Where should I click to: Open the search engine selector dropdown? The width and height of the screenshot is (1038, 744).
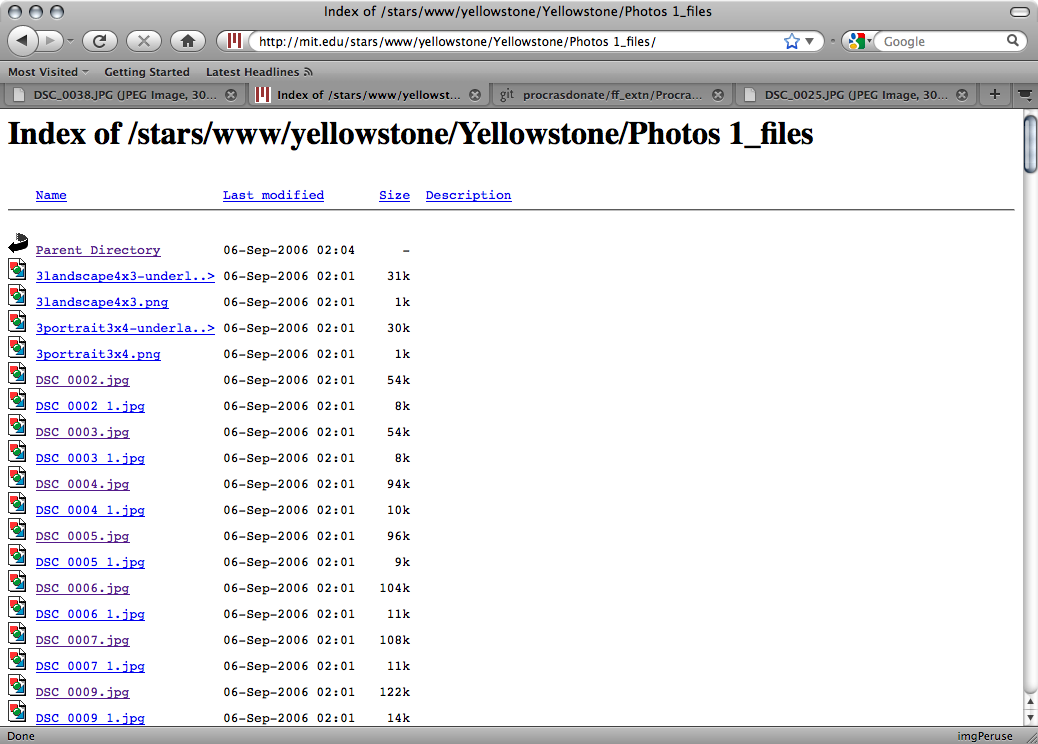point(858,41)
